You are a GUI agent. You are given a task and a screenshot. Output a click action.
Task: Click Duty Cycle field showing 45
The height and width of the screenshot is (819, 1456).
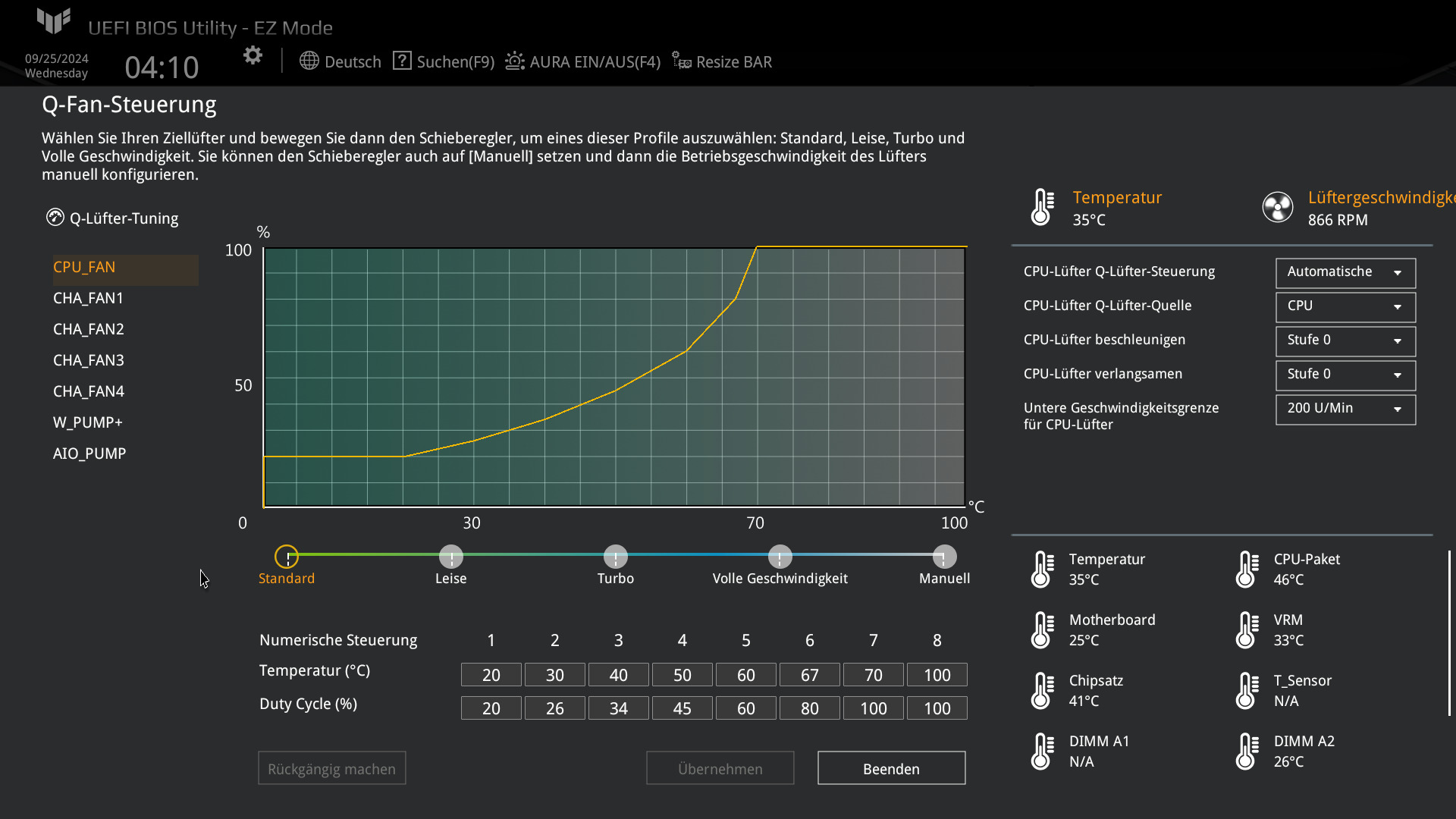click(x=682, y=708)
